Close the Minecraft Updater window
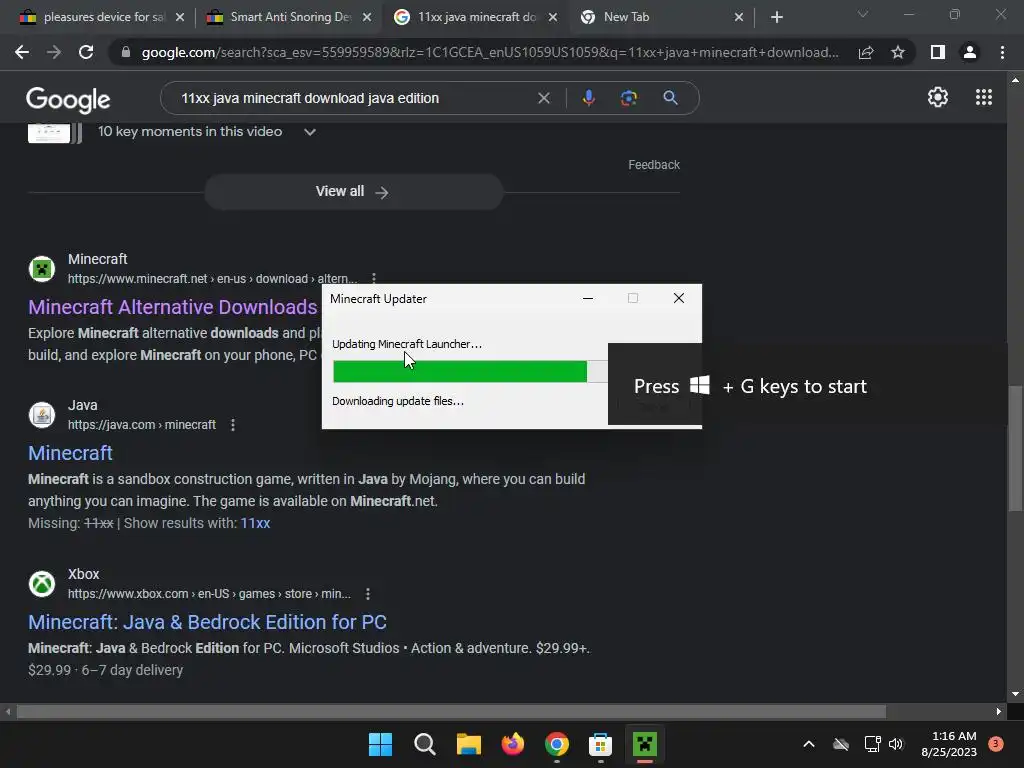Viewport: 1024px width, 768px height. tap(679, 298)
